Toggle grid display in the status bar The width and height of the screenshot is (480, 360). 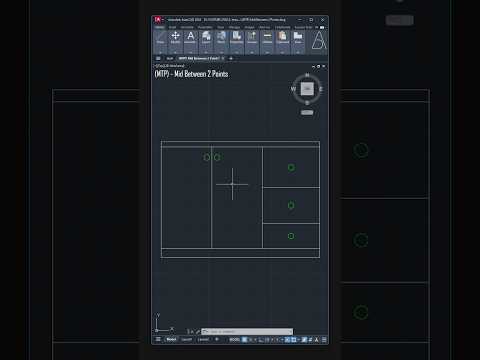click(x=245, y=340)
